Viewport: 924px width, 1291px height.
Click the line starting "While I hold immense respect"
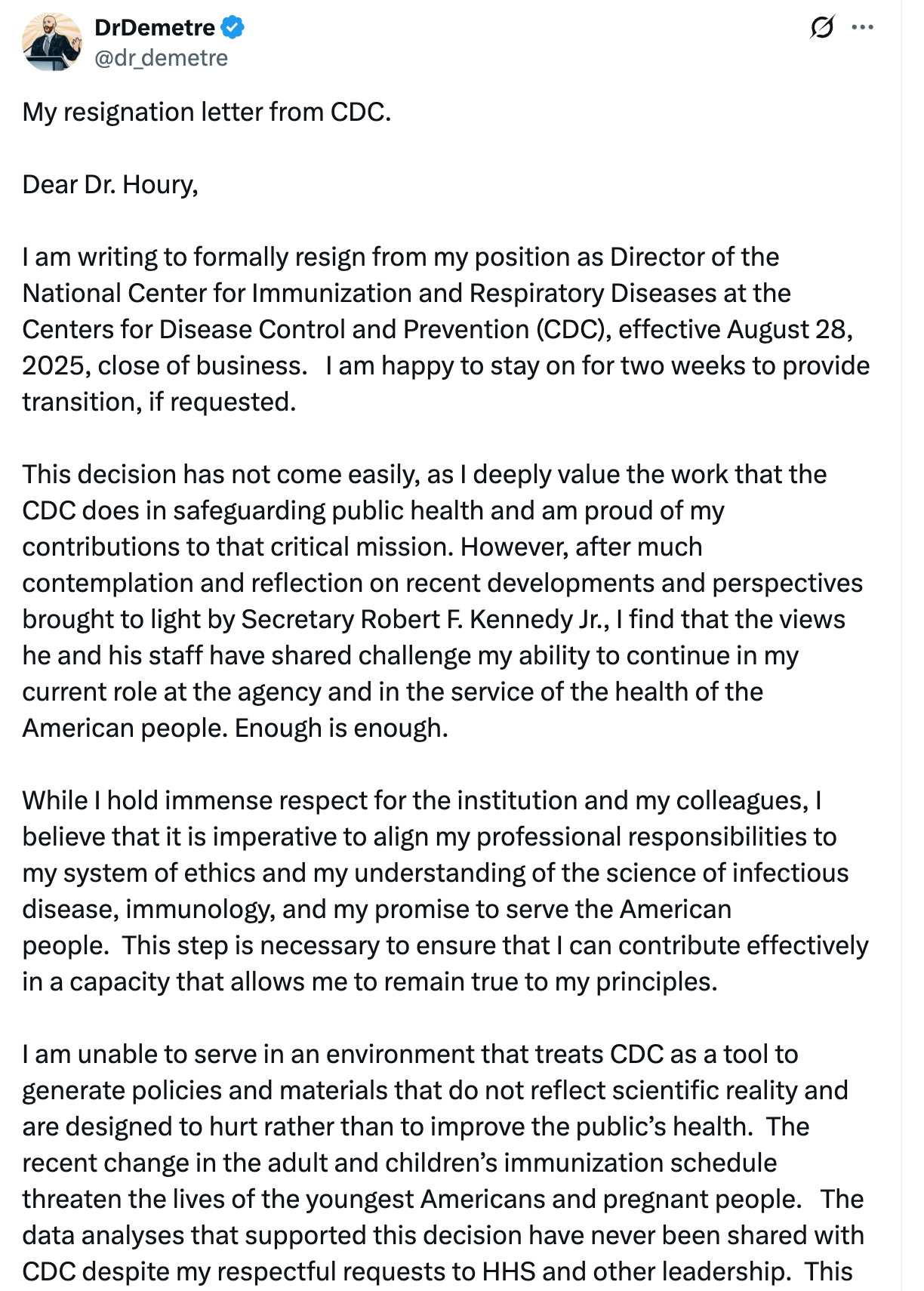click(x=421, y=800)
